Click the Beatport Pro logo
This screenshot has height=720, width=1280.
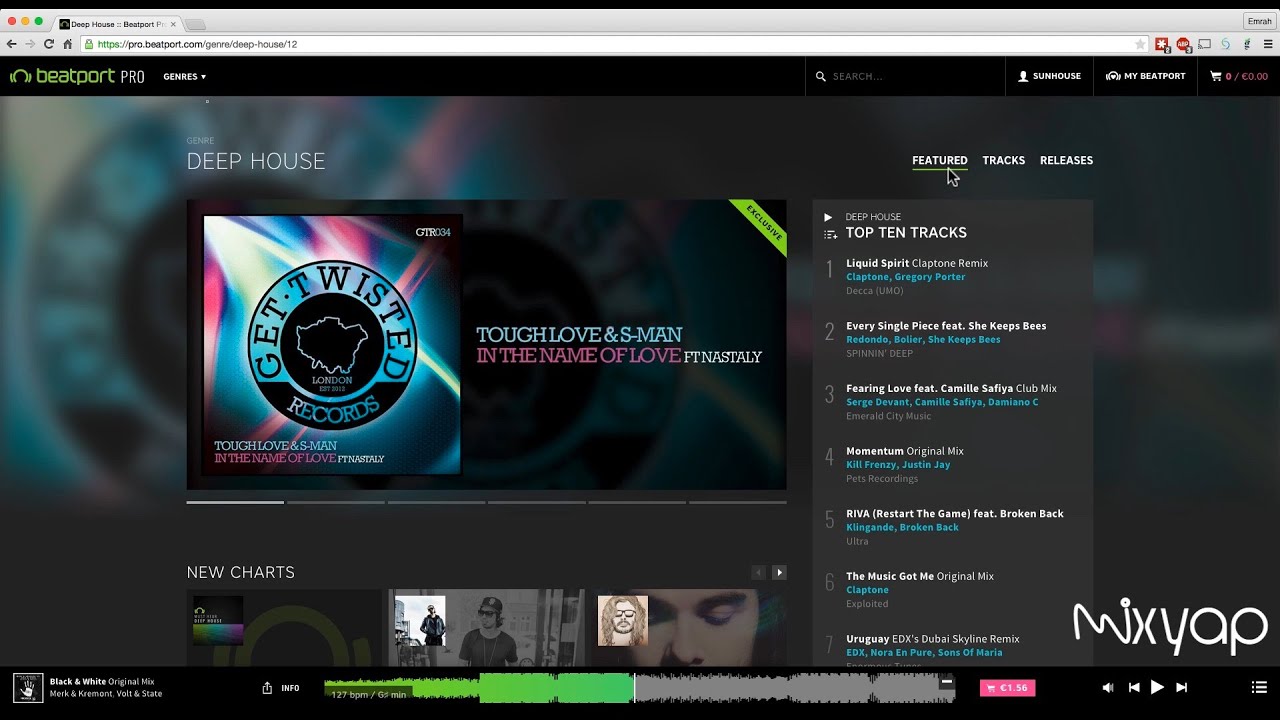(x=77, y=77)
